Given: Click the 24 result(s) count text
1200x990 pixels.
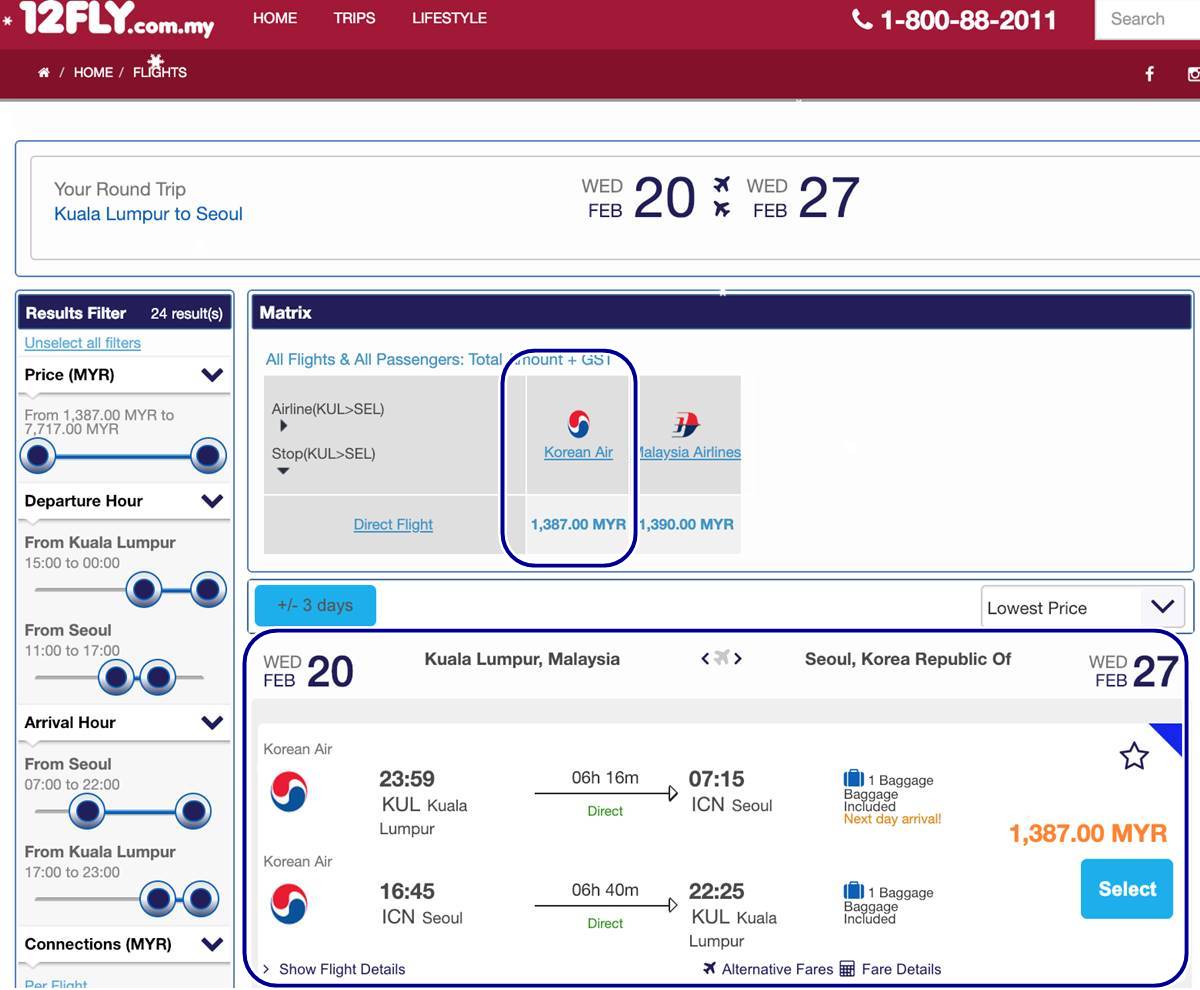Looking at the screenshot, I should coord(186,313).
